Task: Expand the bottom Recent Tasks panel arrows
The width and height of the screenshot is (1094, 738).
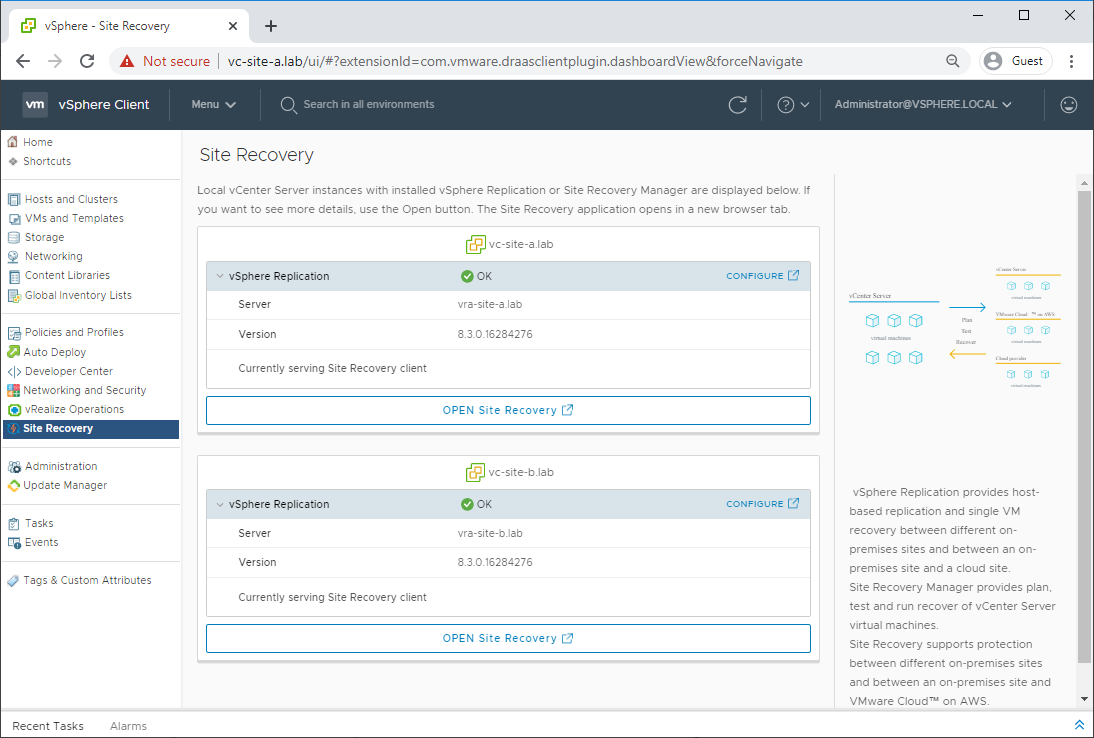Action: [x=1079, y=725]
